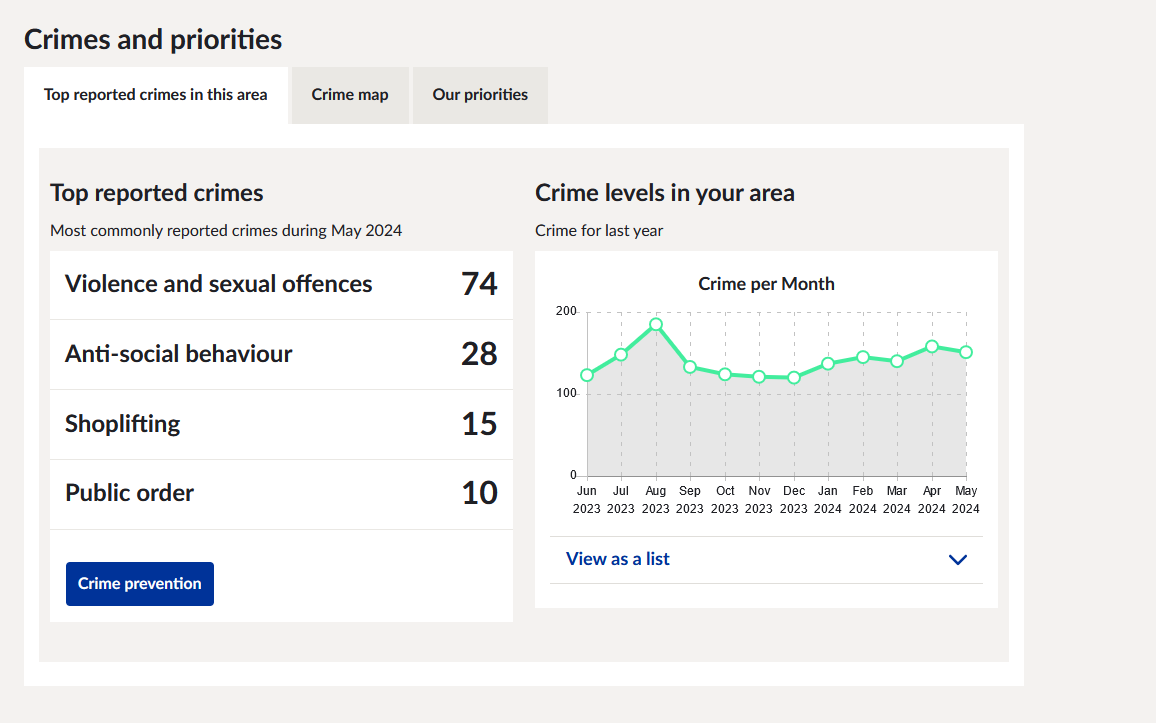Click the Aug 2023 peak data point
The height and width of the screenshot is (723, 1156).
coord(655,324)
